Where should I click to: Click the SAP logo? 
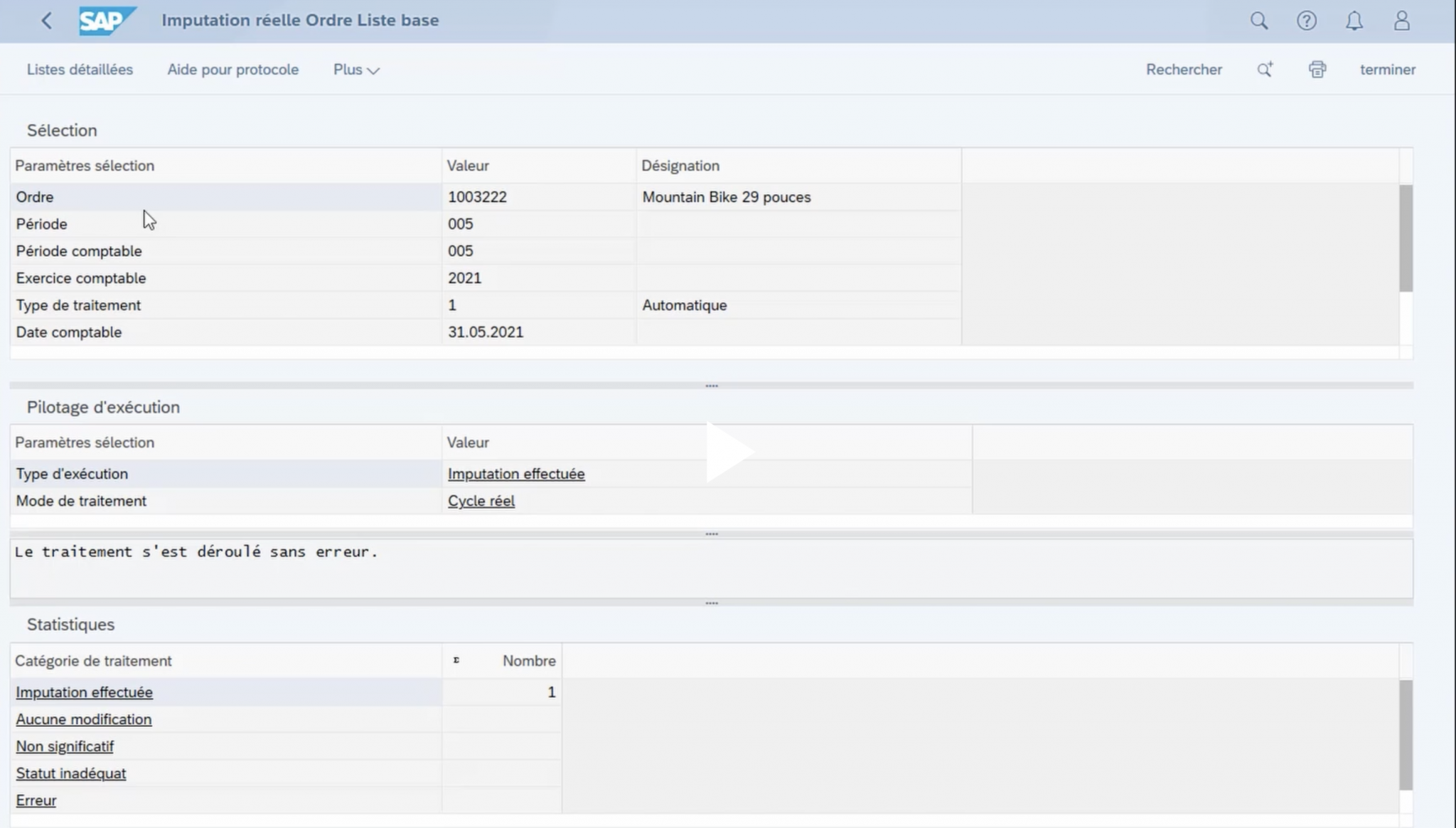click(x=107, y=21)
